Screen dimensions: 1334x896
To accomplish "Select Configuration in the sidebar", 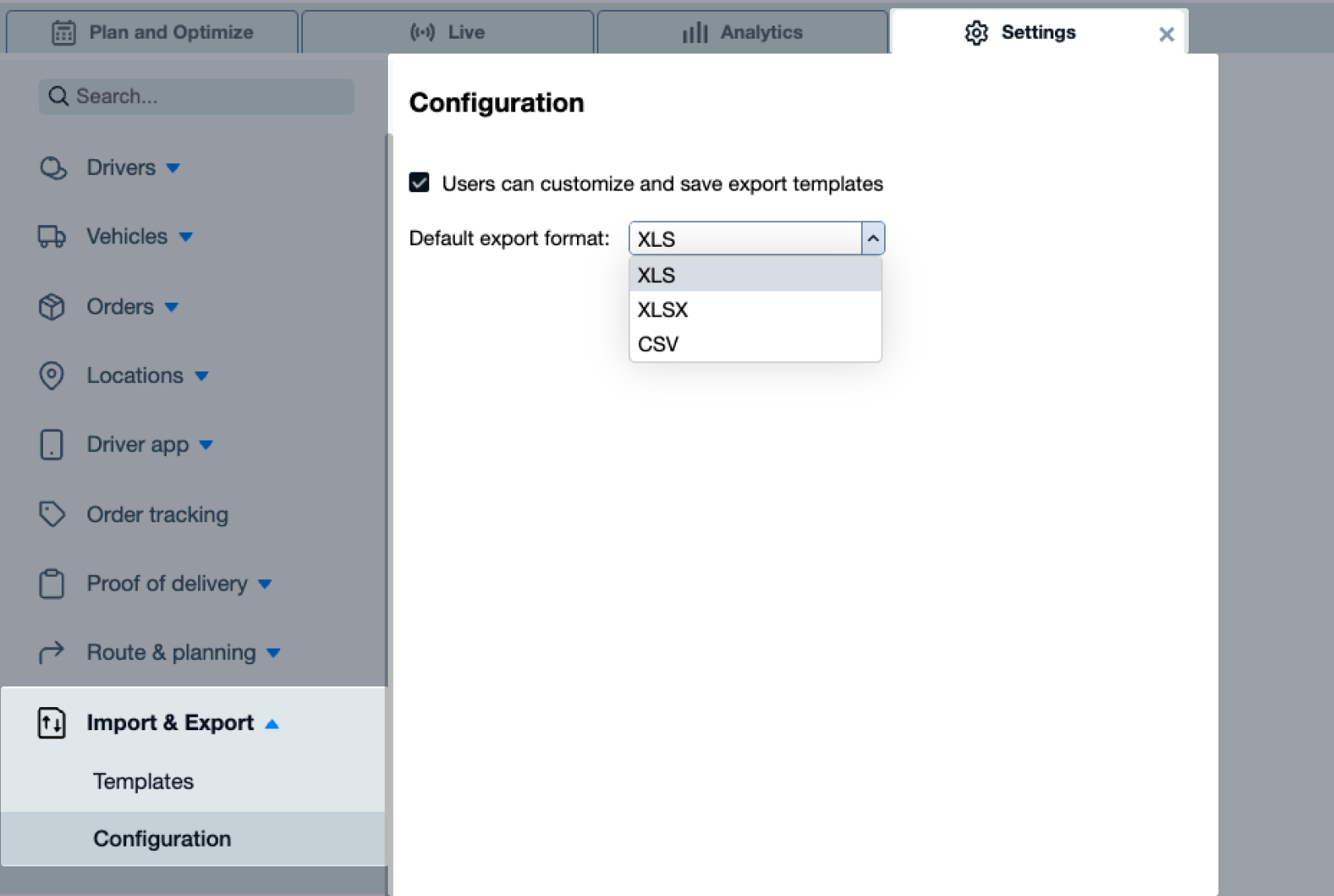I will tap(162, 839).
